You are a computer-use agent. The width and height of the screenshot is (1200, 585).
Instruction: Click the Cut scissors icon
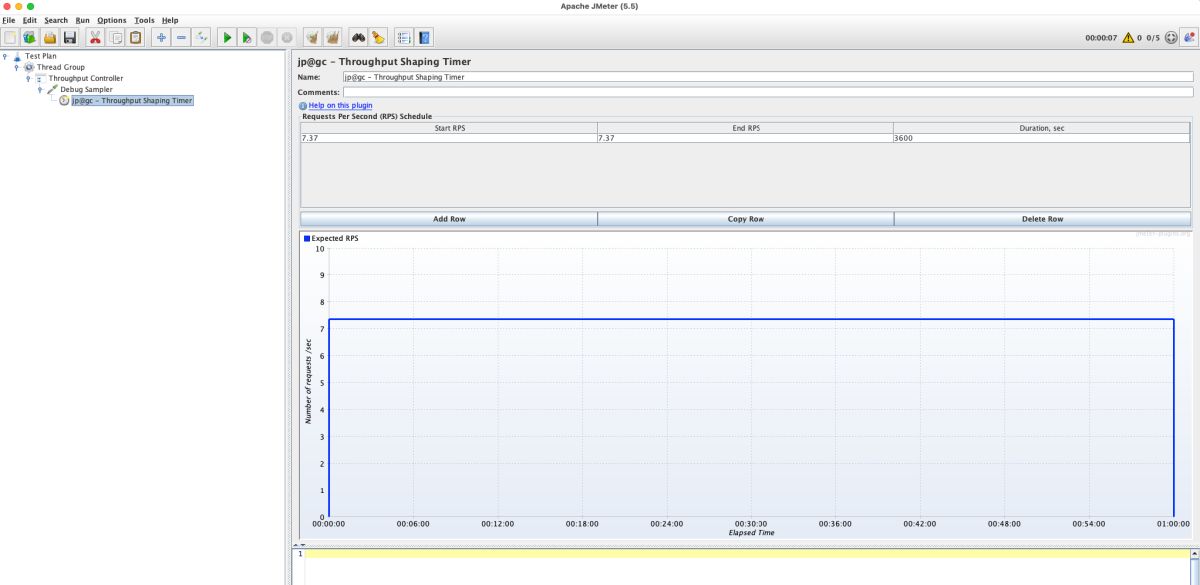tap(95, 37)
